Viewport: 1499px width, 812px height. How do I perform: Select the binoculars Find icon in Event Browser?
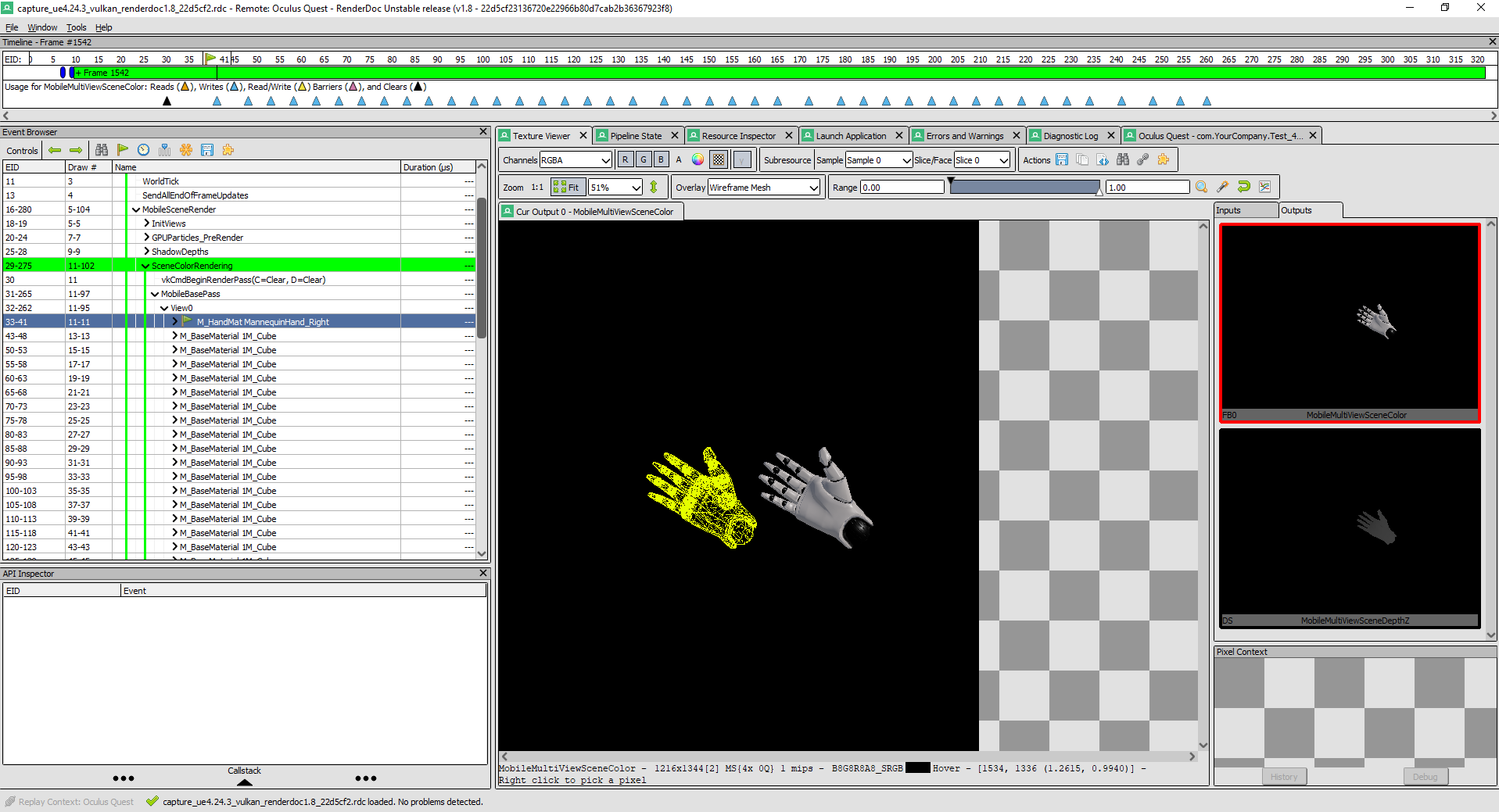coord(102,150)
